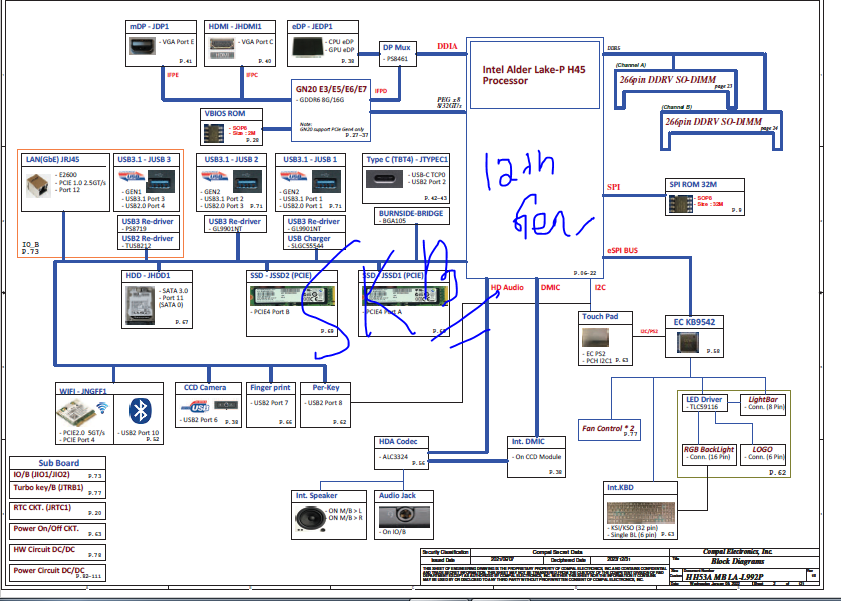Click the mDP port image in the JDP1 block
Image resolution: width=841 pixels, height=601 pixels.
(x=142, y=46)
